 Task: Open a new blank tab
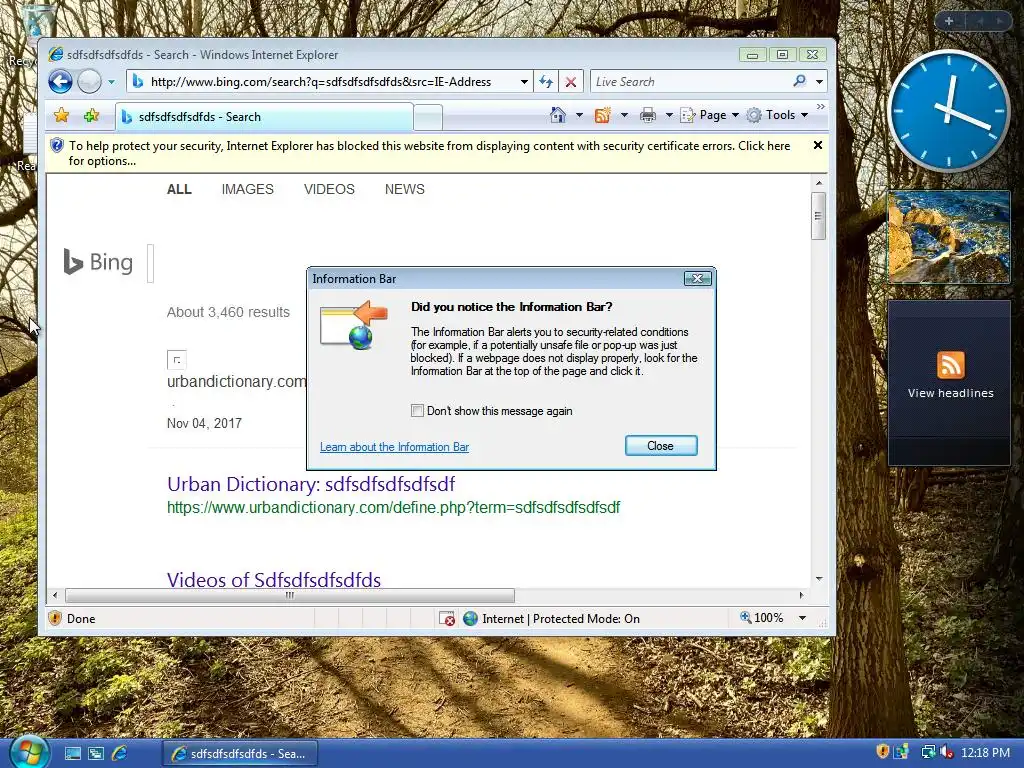(428, 118)
